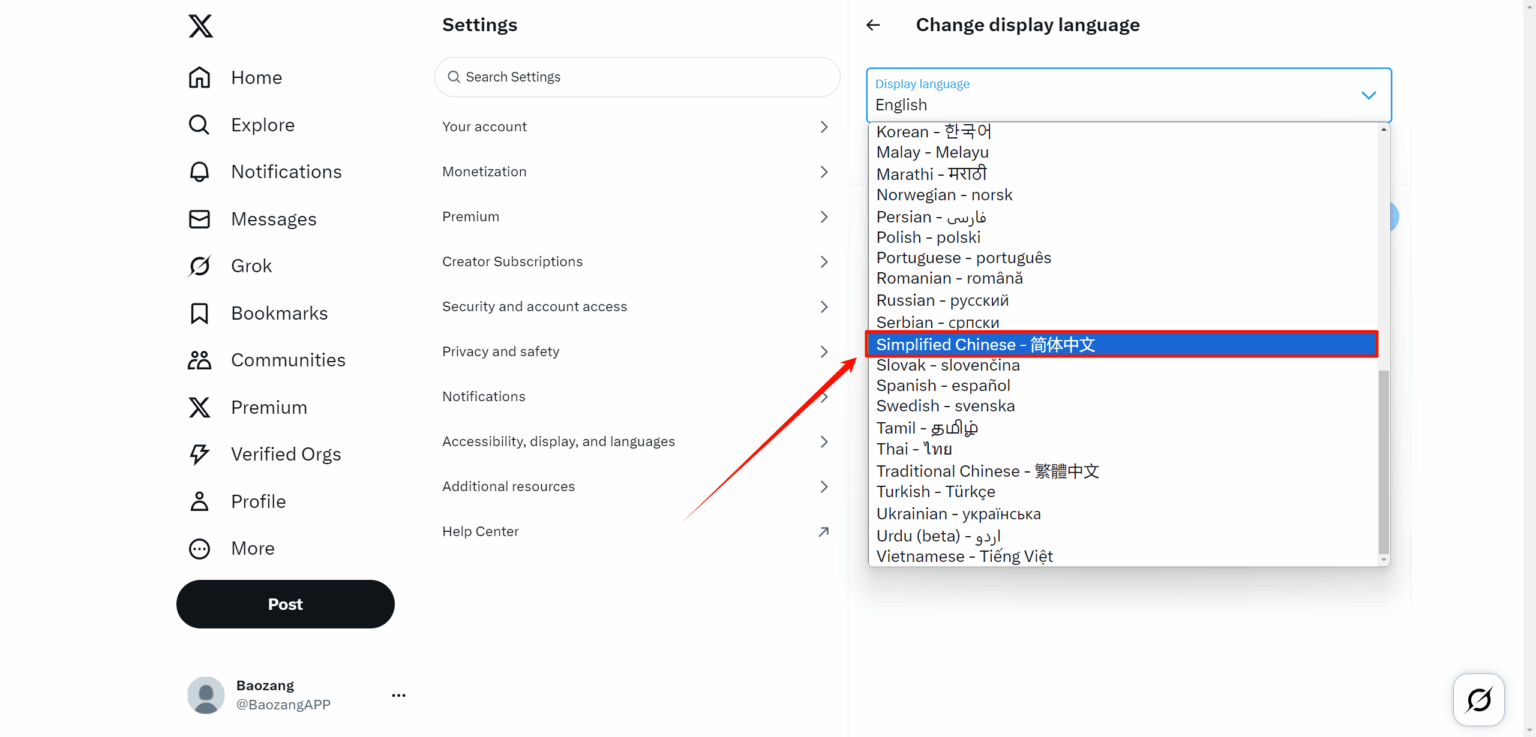Click the language list scrollbar
The image size is (1536, 737).
tap(1383, 460)
